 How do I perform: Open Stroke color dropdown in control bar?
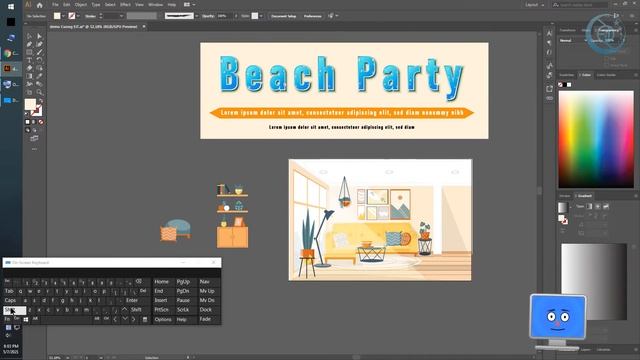pos(78,16)
